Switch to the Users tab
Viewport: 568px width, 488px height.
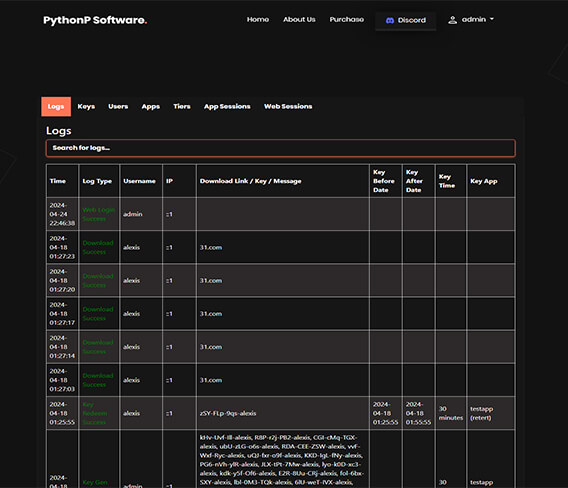[x=118, y=107]
